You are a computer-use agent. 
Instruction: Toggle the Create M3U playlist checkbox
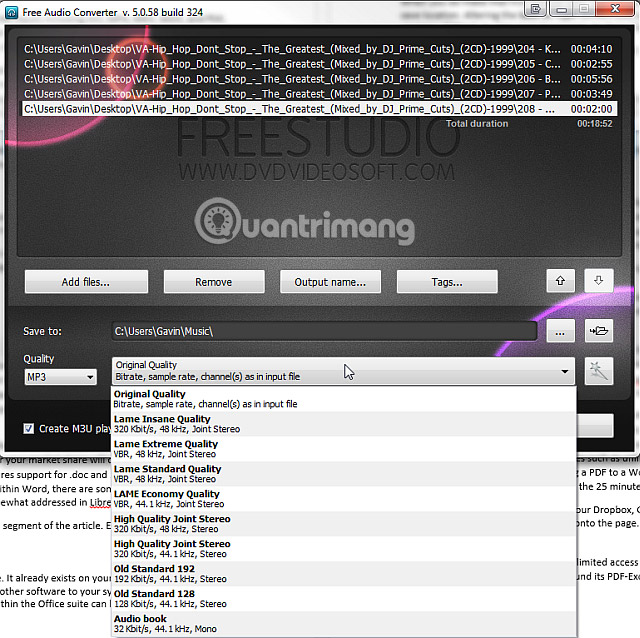29,429
